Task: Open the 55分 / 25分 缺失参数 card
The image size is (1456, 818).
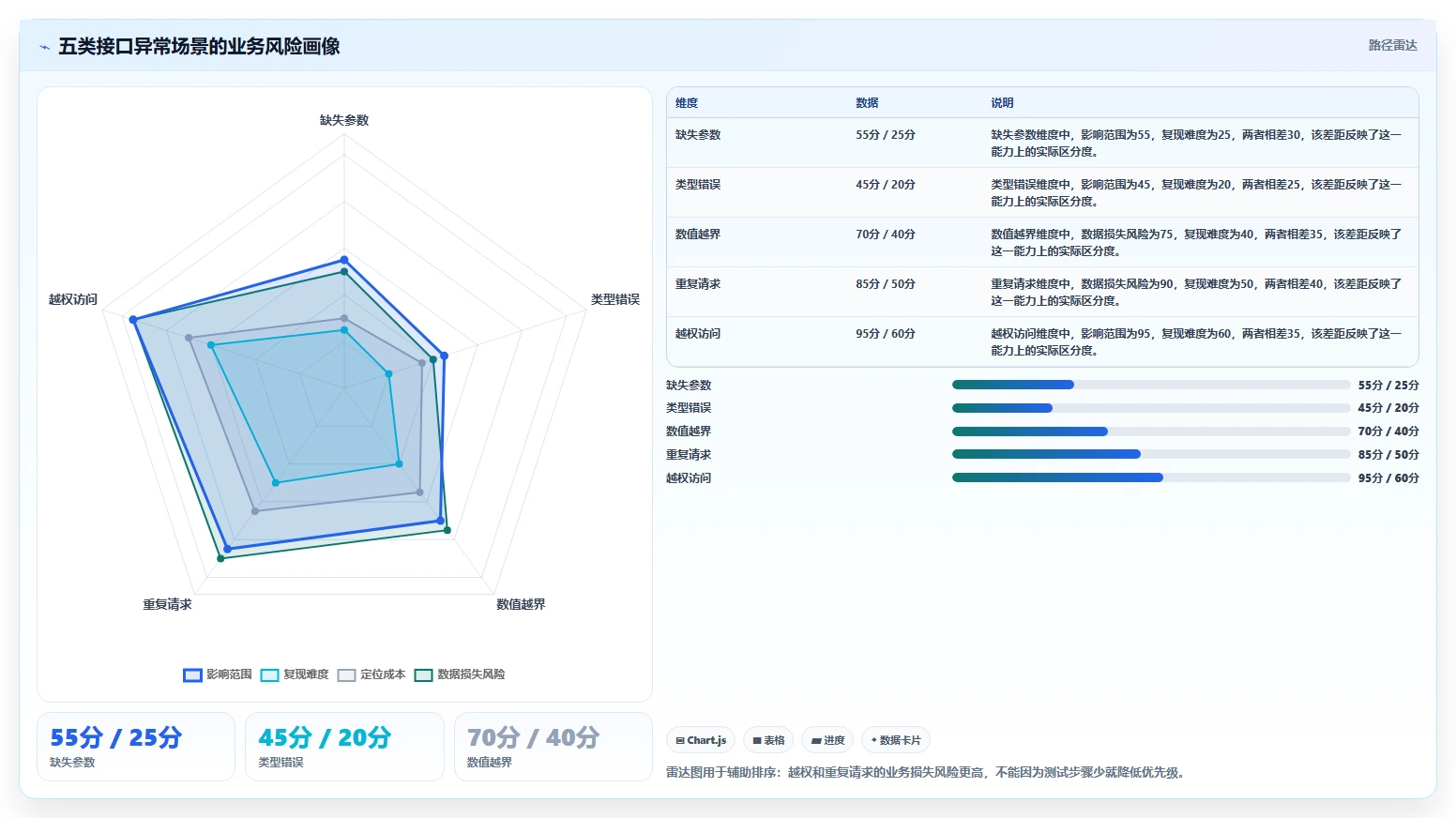Action: coord(136,747)
